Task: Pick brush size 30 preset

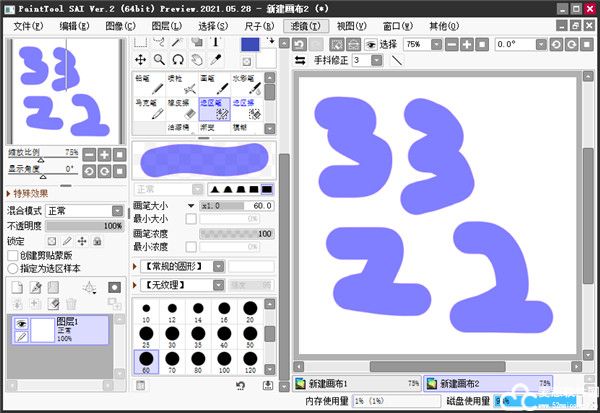Action: pos(170,333)
